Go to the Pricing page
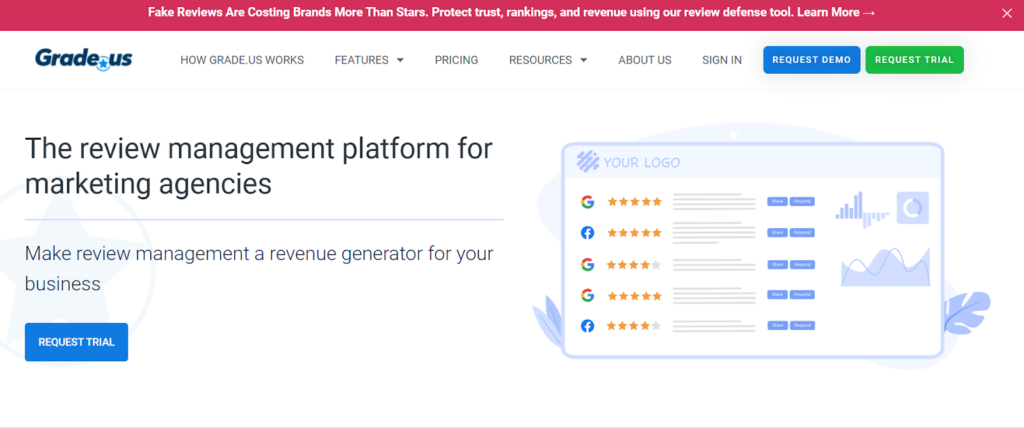This screenshot has width=1024, height=428. [456, 60]
